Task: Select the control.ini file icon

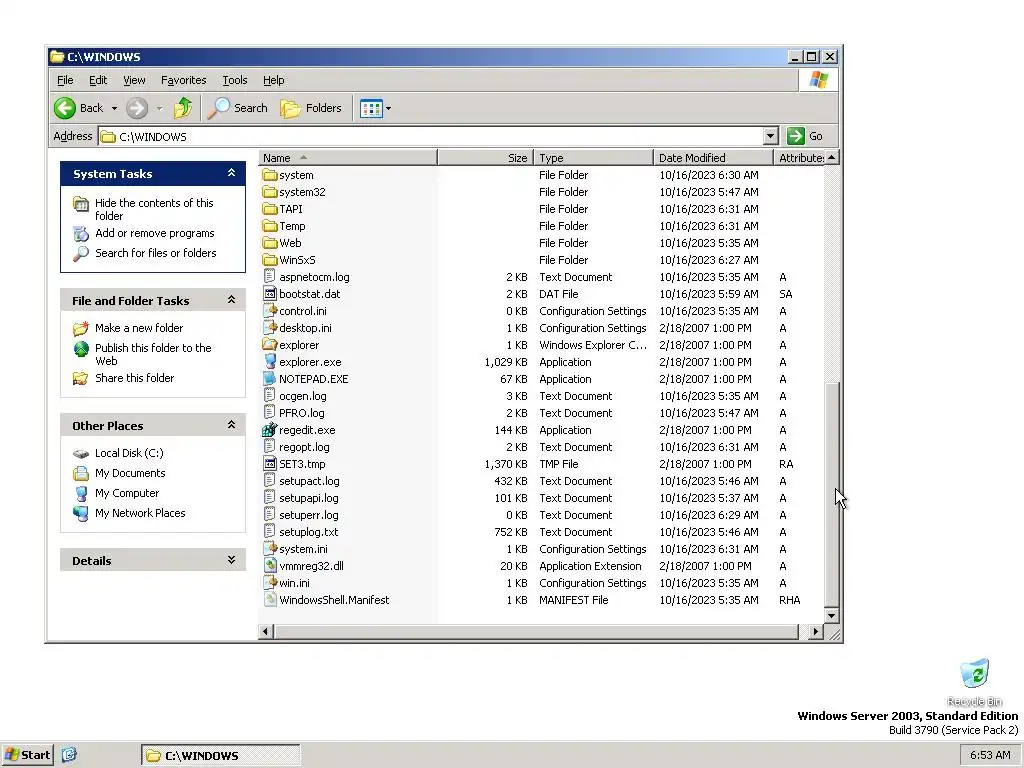Action: click(270, 311)
